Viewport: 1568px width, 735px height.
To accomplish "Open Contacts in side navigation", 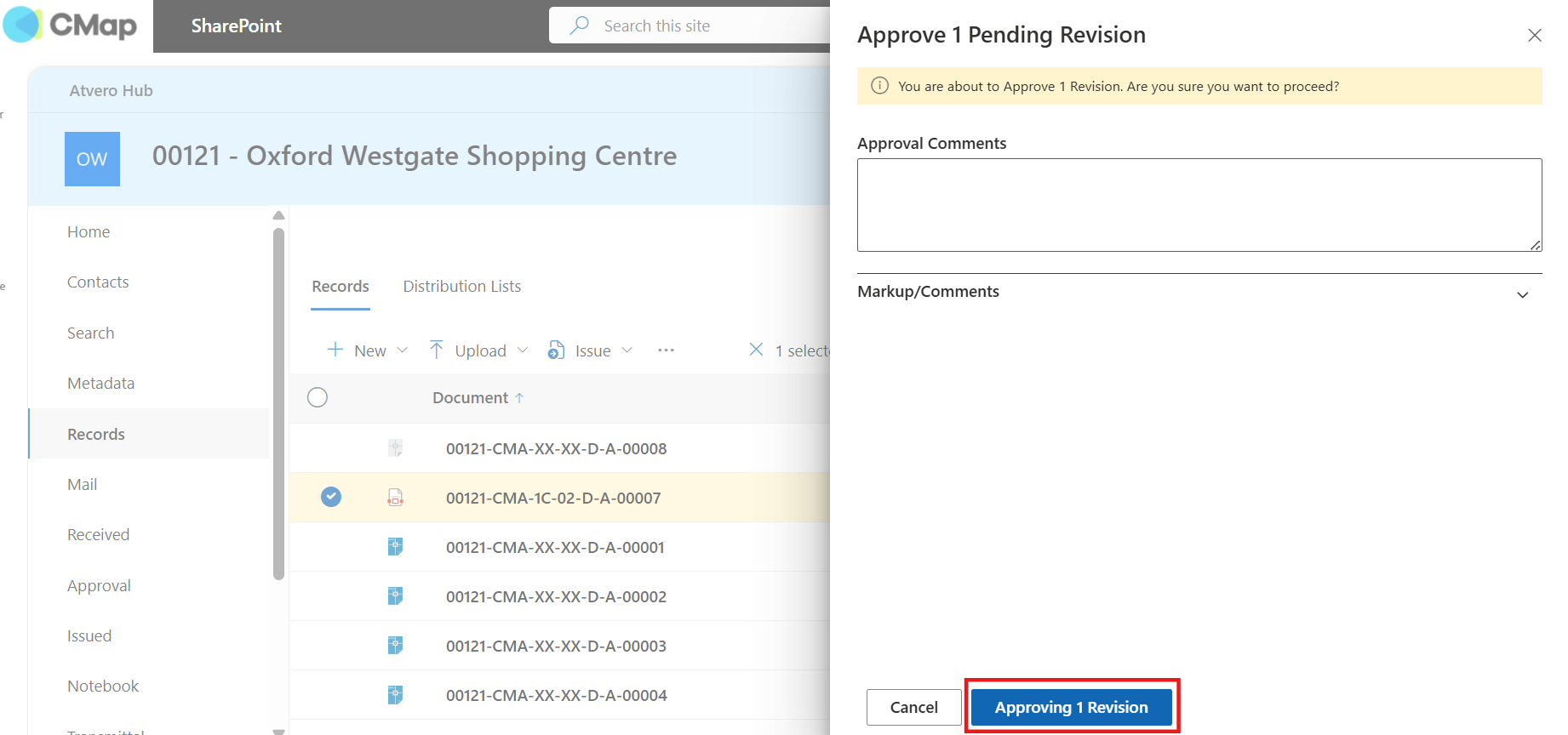I will coord(98,282).
